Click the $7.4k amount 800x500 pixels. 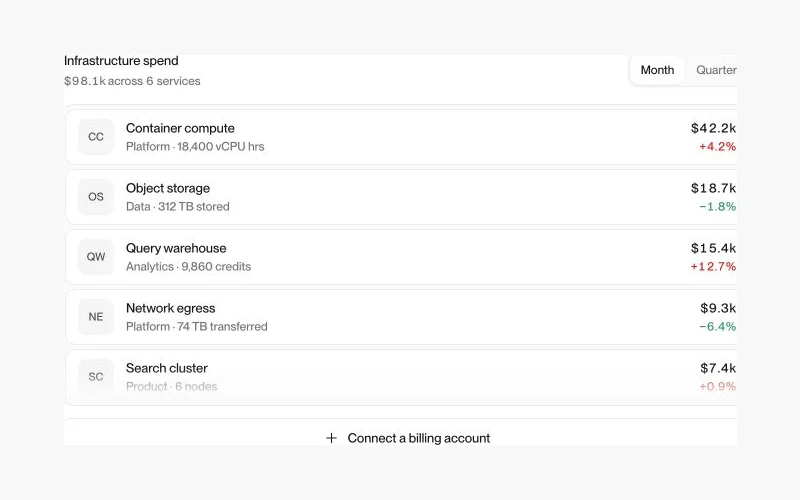(718, 368)
